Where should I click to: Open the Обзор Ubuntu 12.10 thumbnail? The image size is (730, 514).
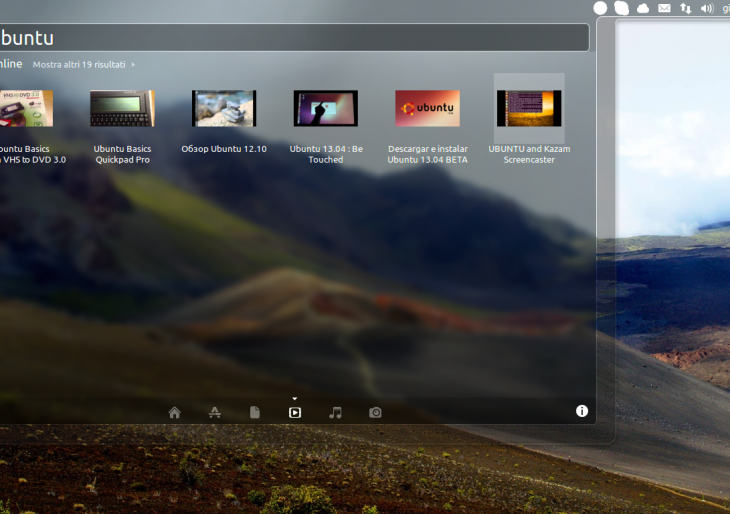click(224, 108)
